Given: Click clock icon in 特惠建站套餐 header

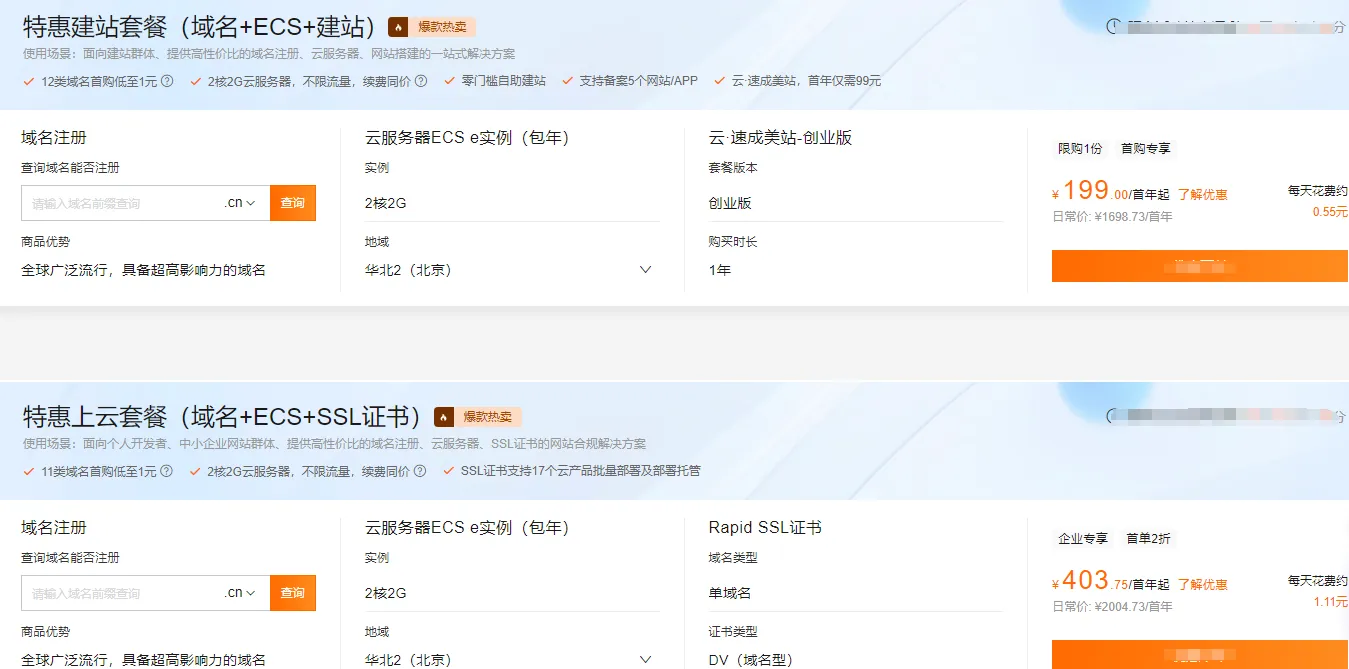Looking at the screenshot, I should pyautogui.click(x=1114, y=27).
